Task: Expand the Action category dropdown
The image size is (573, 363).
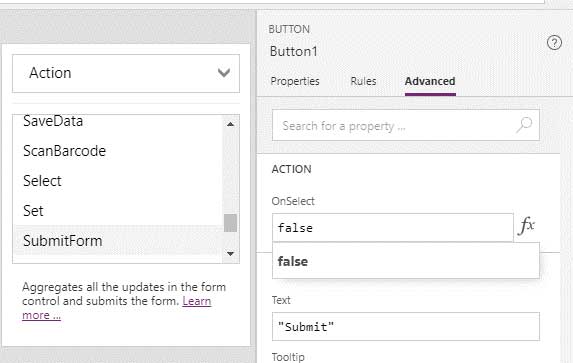Action: [x=126, y=73]
